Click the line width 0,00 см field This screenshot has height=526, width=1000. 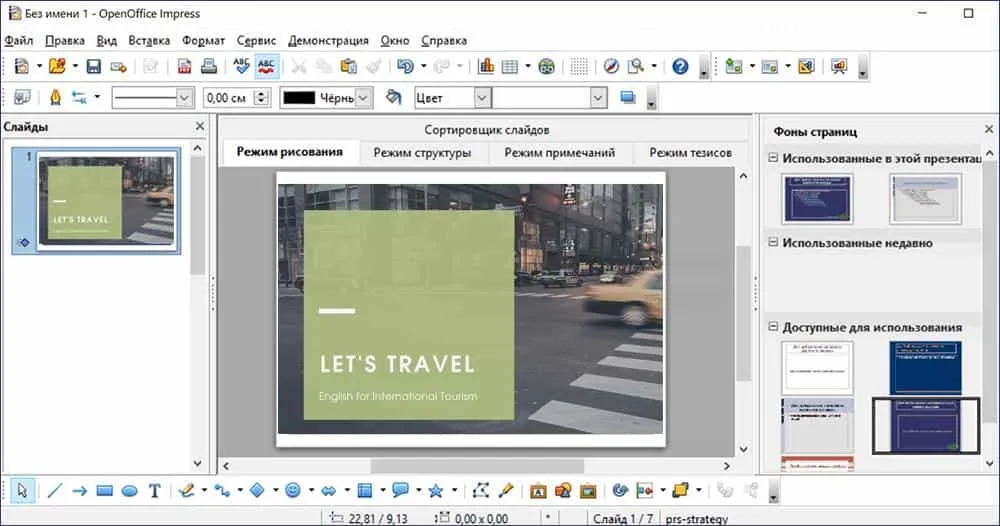[x=228, y=98]
